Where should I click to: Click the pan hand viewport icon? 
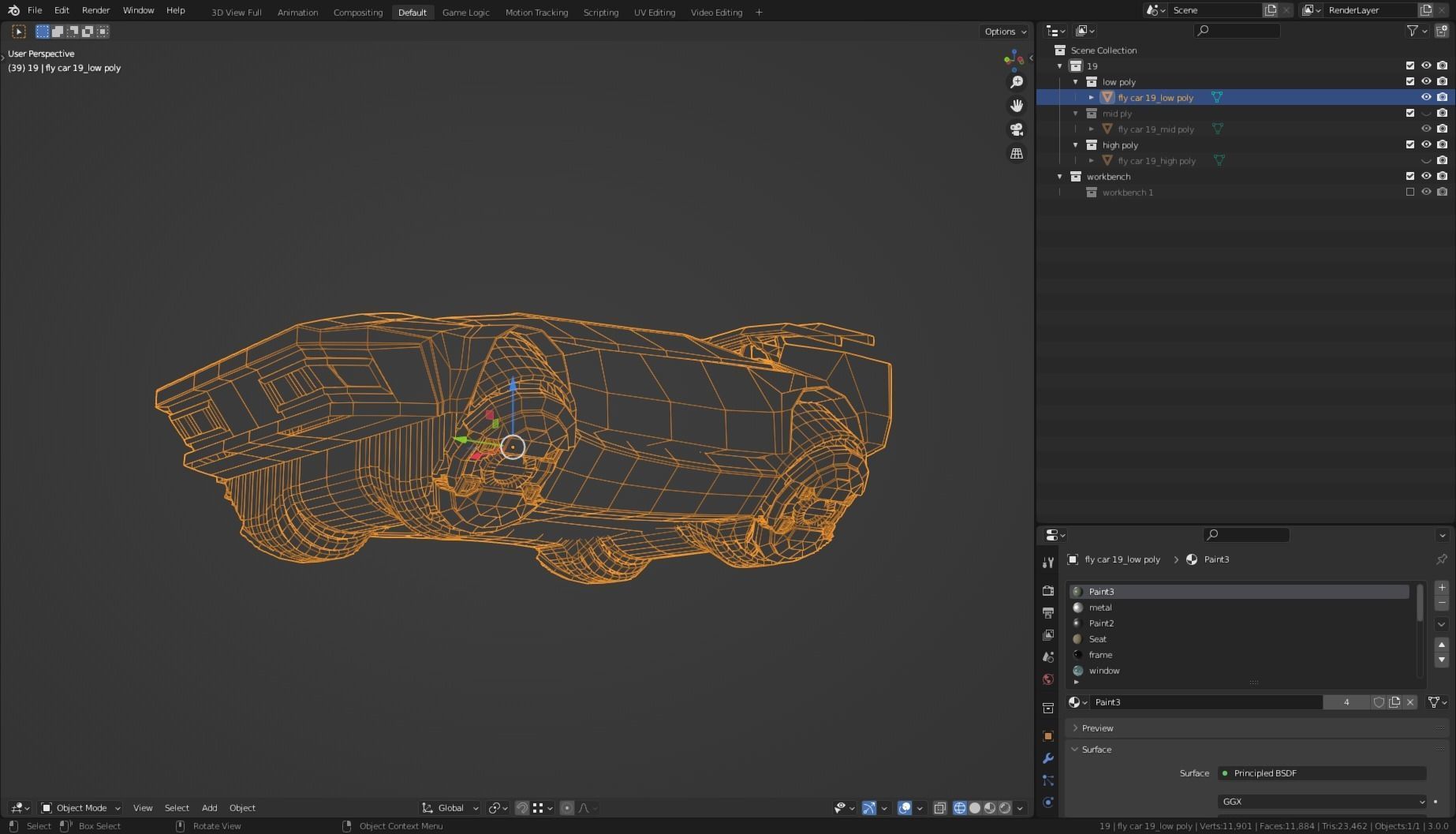pyautogui.click(x=1017, y=106)
